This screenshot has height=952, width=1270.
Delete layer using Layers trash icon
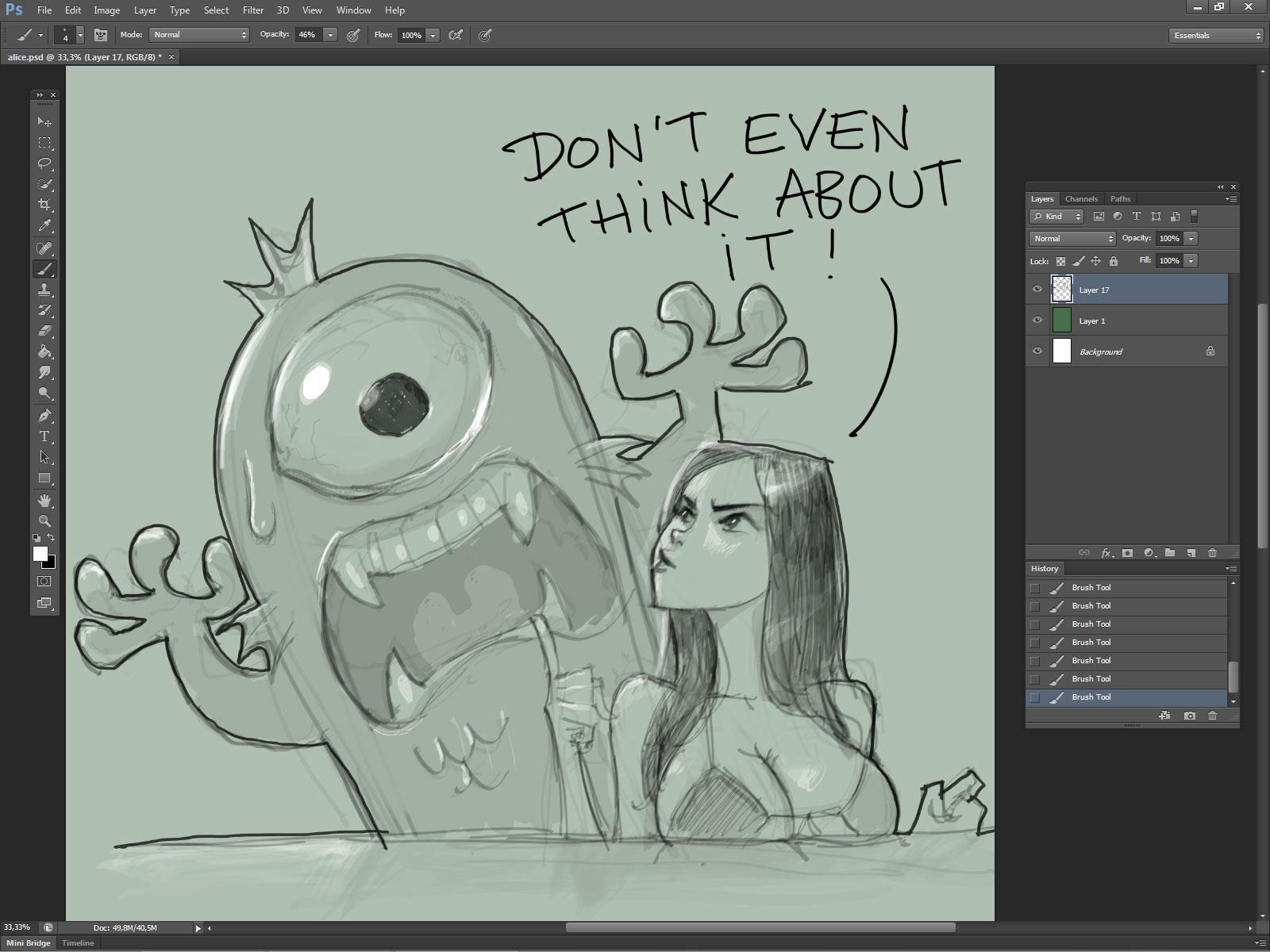1212,553
